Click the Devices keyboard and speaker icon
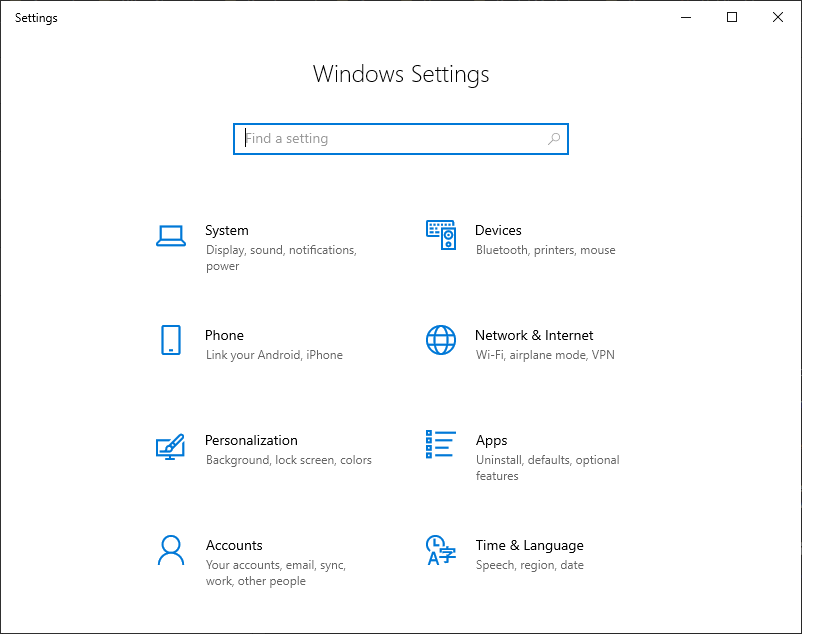This screenshot has width=819, height=634. 441,235
